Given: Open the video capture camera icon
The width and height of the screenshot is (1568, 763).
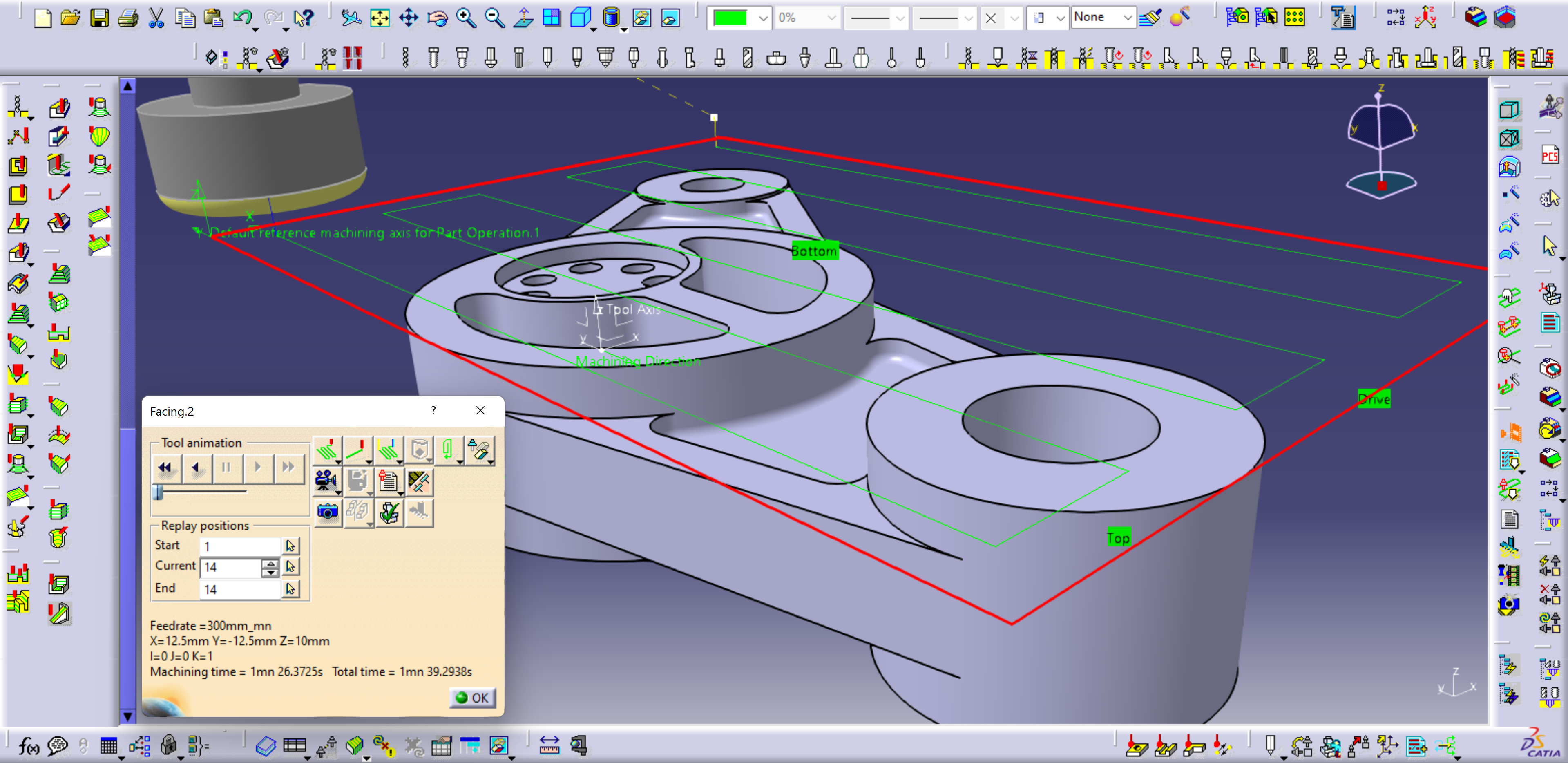Looking at the screenshot, I should pos(327,482).
